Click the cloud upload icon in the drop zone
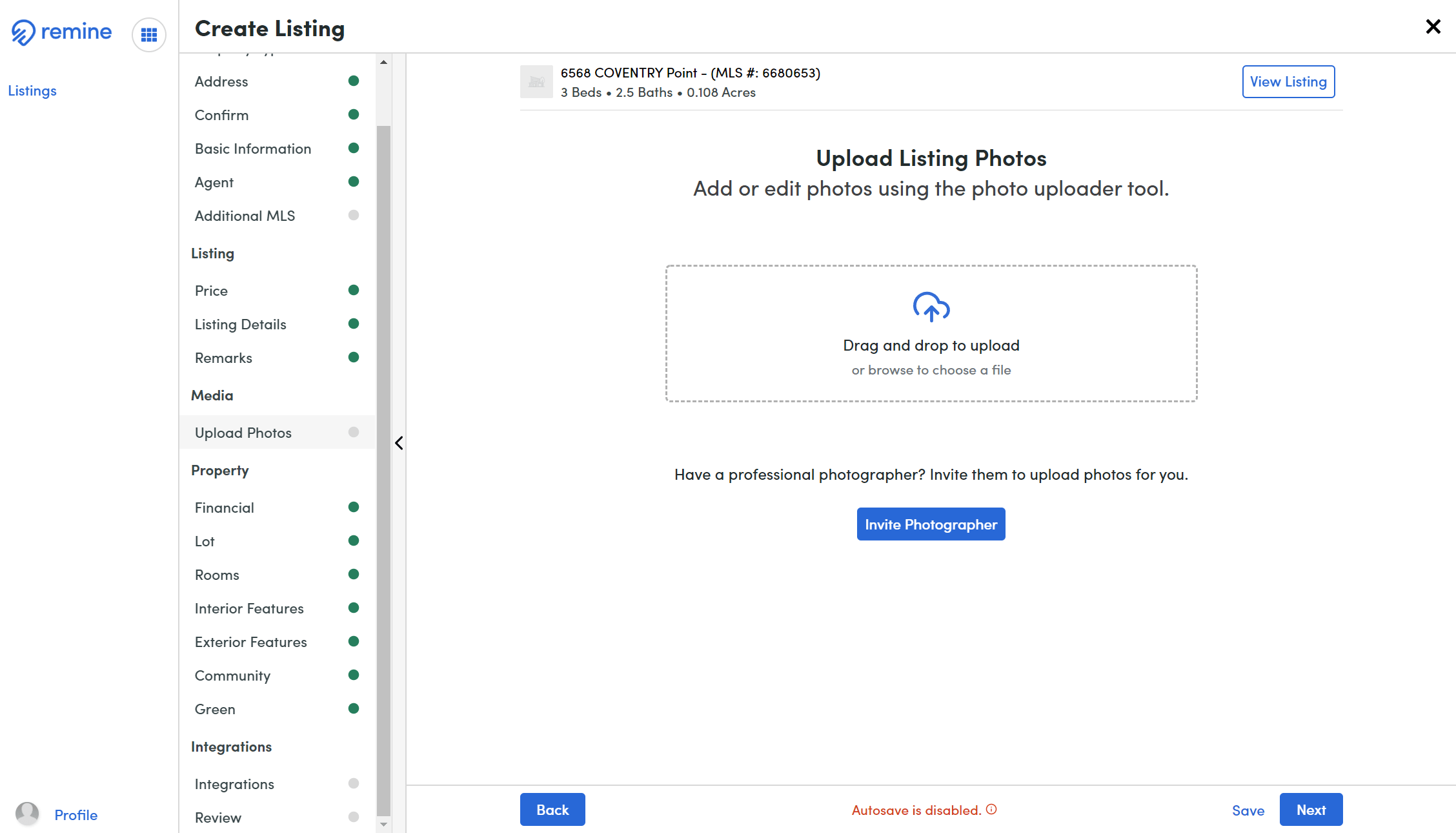 click(931, 309)
